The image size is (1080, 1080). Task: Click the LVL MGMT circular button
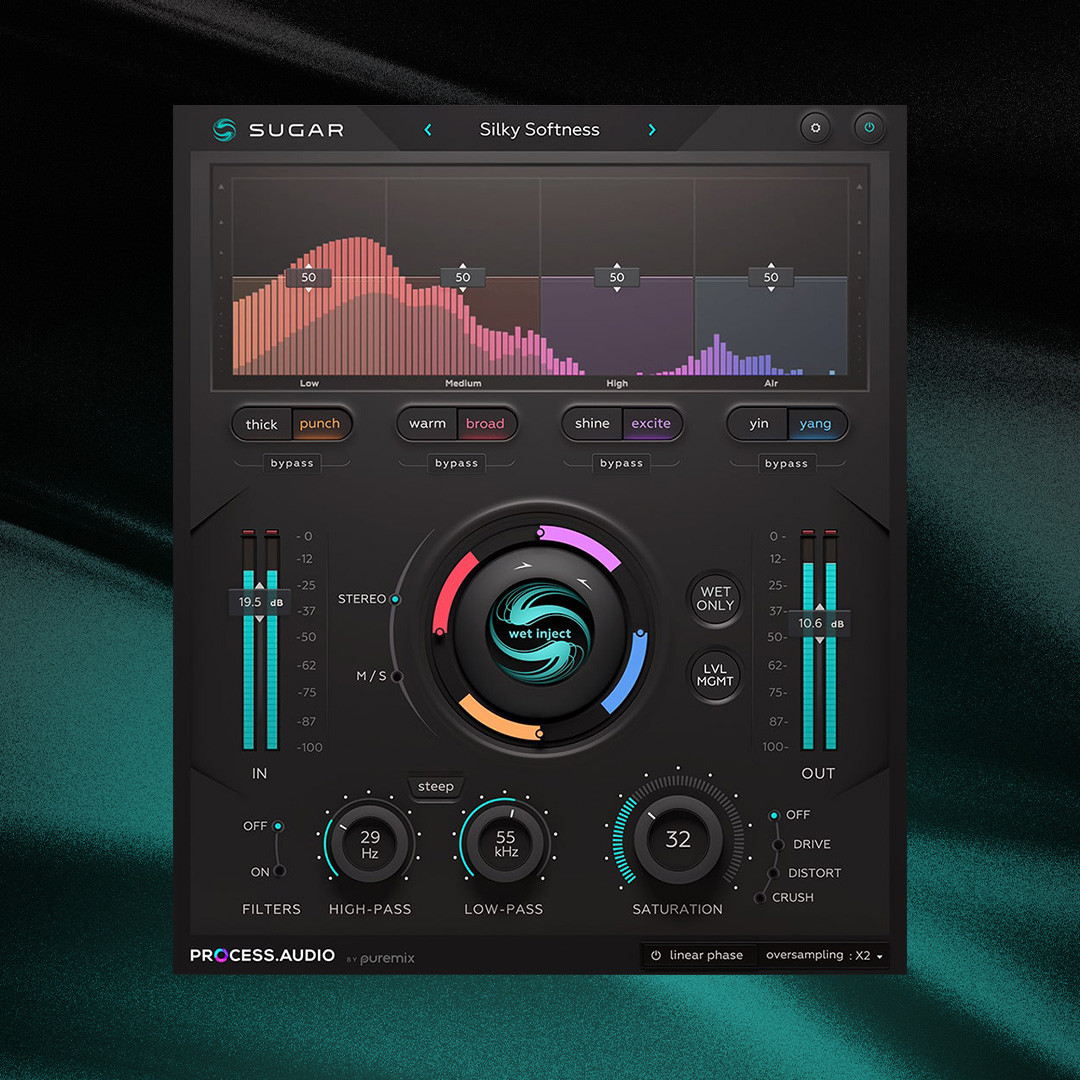pos(714,676)
